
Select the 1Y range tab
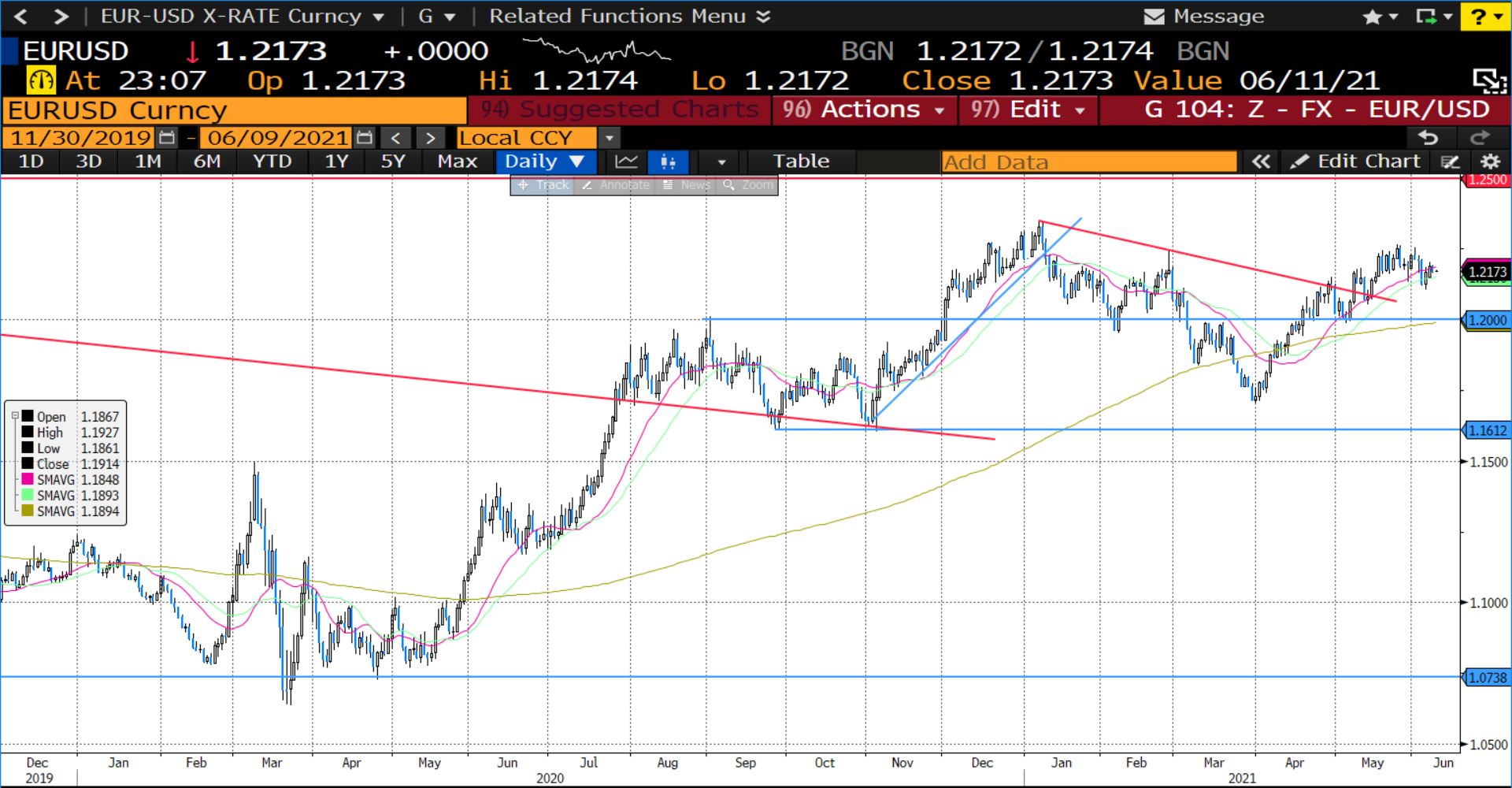pyautogui.click(x=336, y=162)
